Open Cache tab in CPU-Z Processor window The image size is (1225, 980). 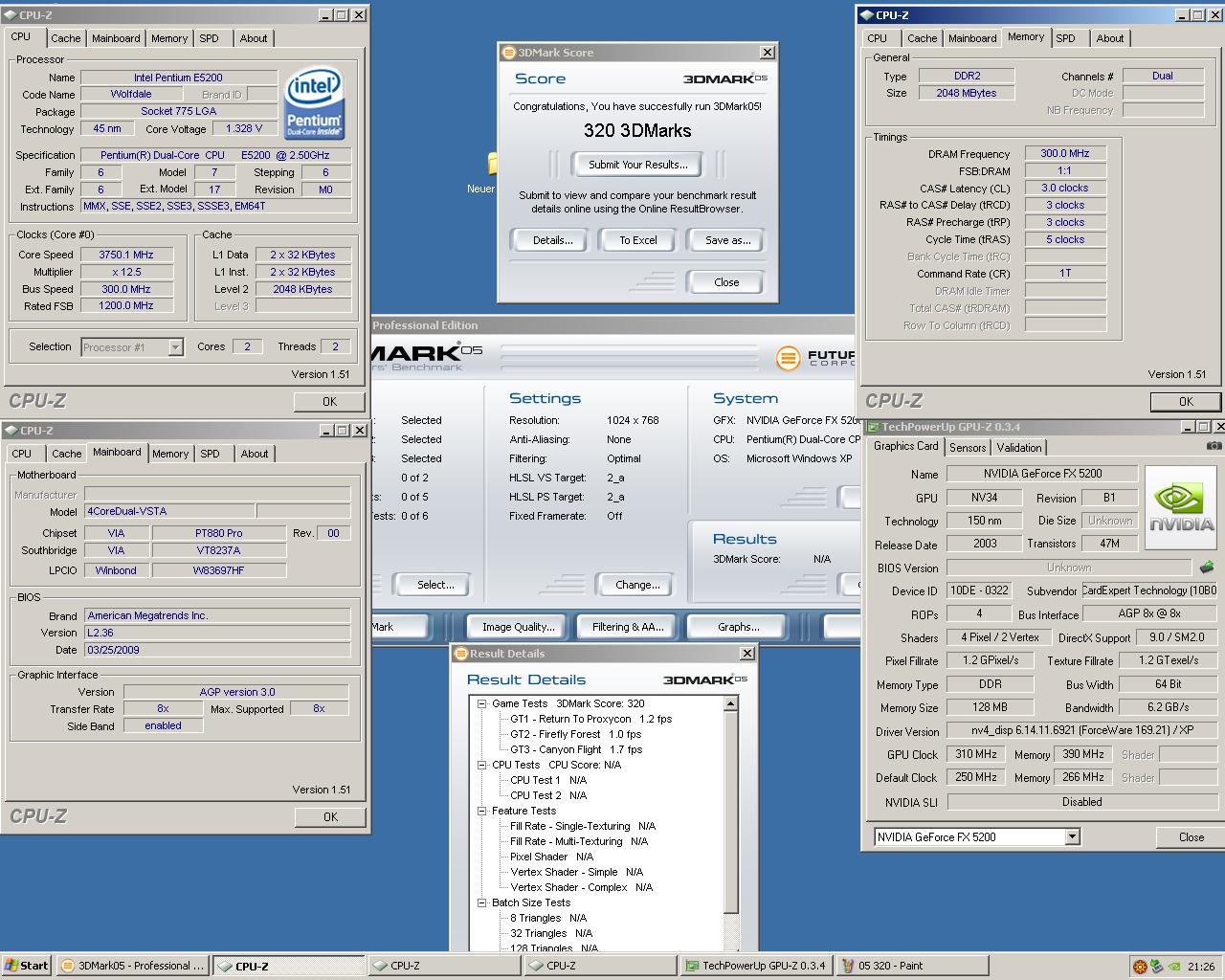66,38
